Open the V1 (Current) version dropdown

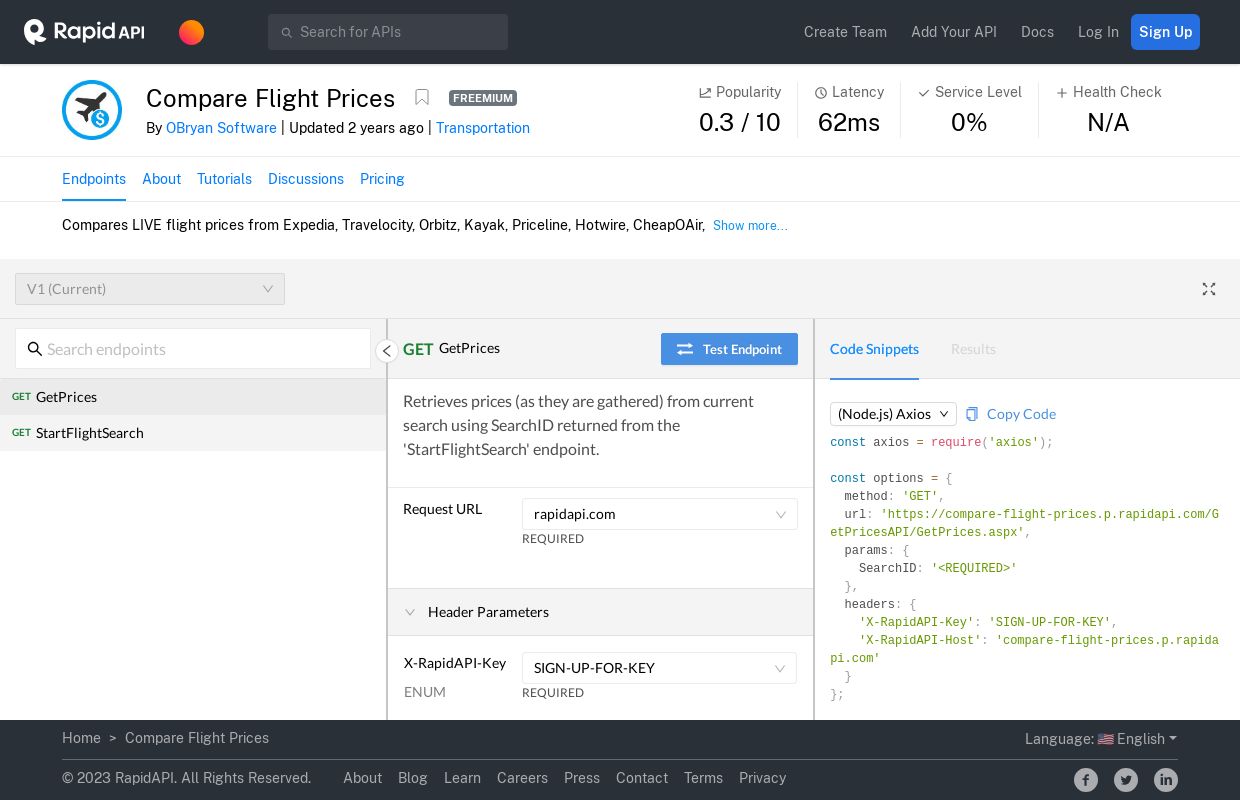150,289
